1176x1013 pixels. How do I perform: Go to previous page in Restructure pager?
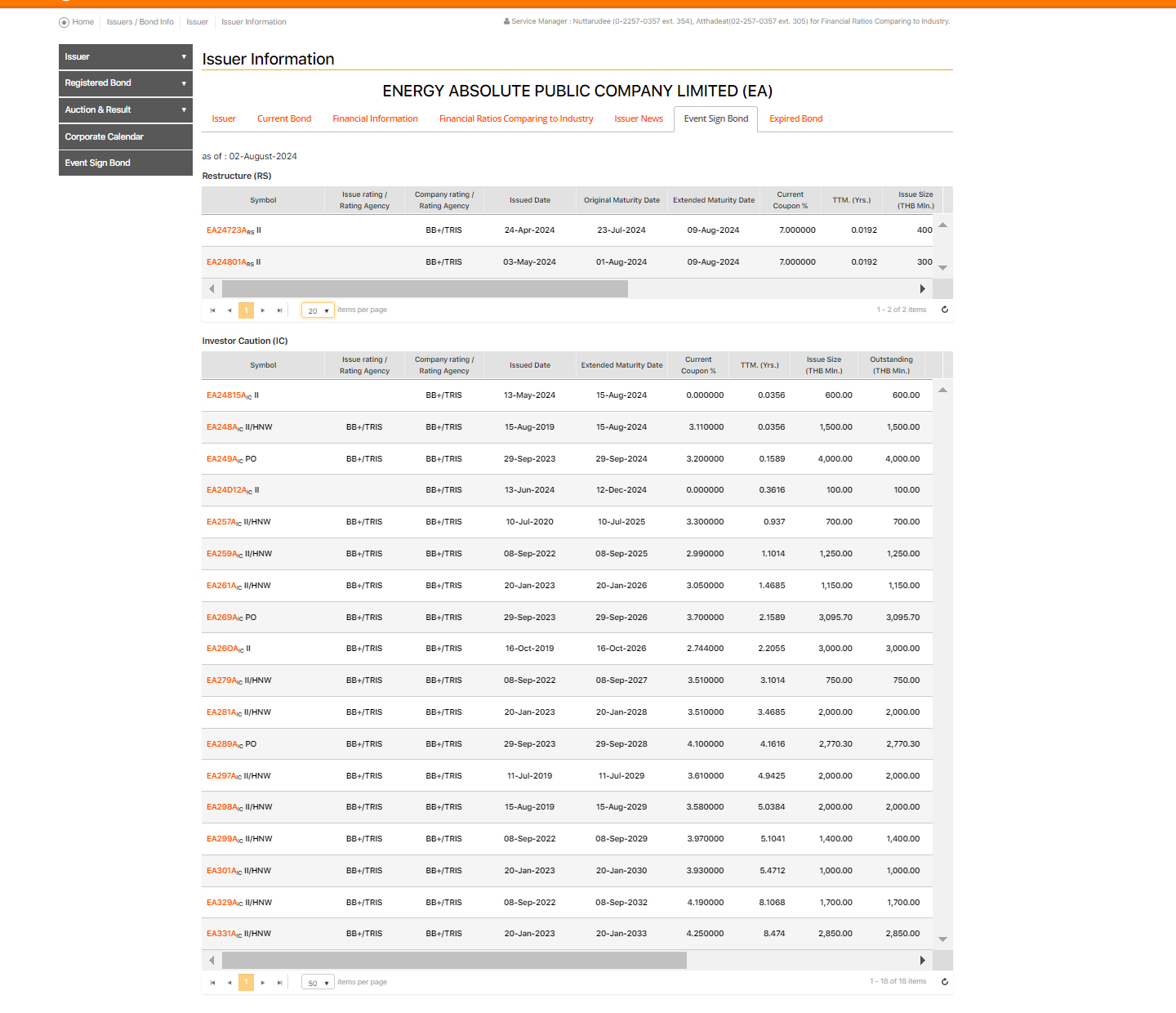tap(229, 310)
